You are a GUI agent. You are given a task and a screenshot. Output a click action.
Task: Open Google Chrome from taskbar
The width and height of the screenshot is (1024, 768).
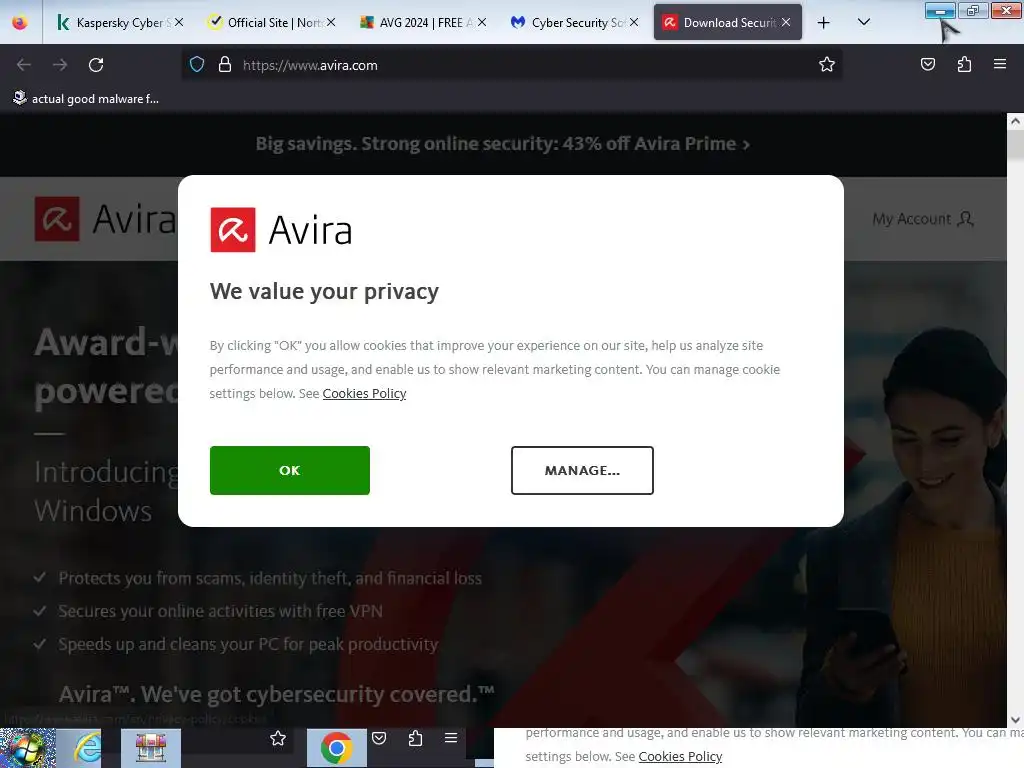coord(336,748)
